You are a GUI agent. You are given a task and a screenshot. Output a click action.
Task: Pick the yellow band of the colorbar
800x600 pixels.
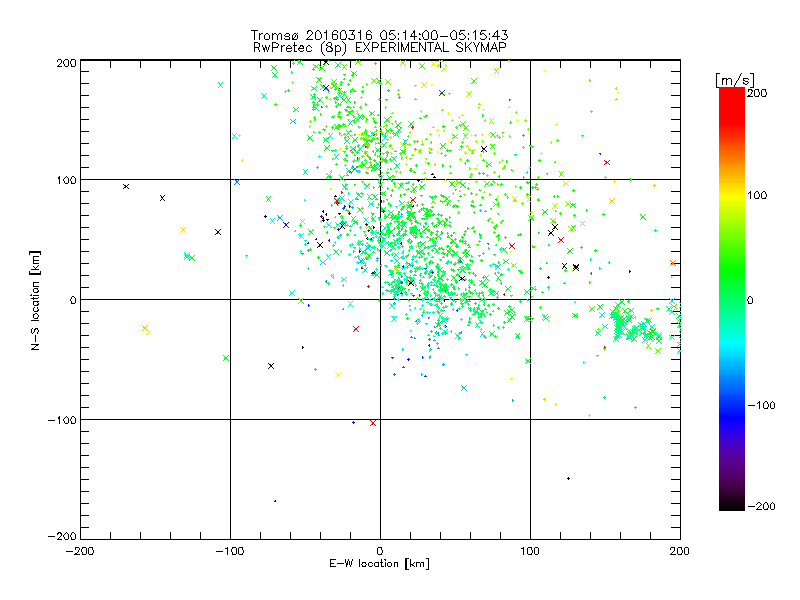click(732, 196)
